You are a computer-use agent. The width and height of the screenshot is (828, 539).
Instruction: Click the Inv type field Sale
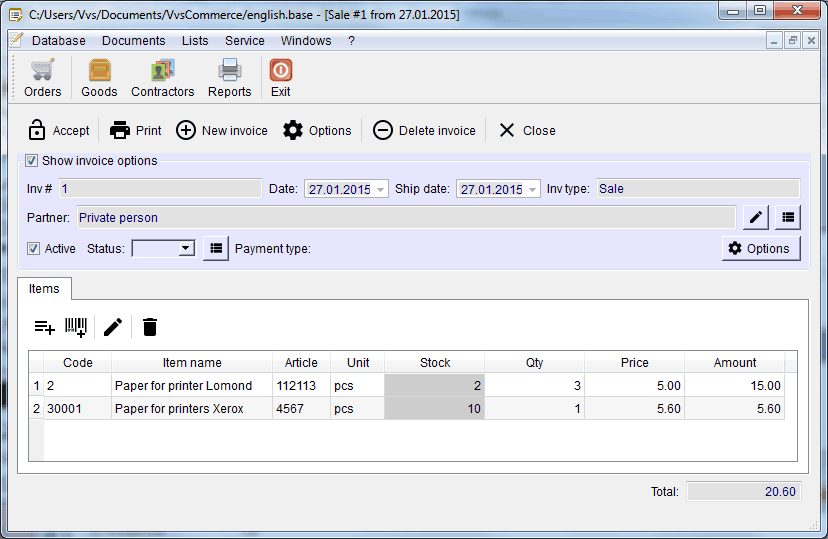(698, 188)
